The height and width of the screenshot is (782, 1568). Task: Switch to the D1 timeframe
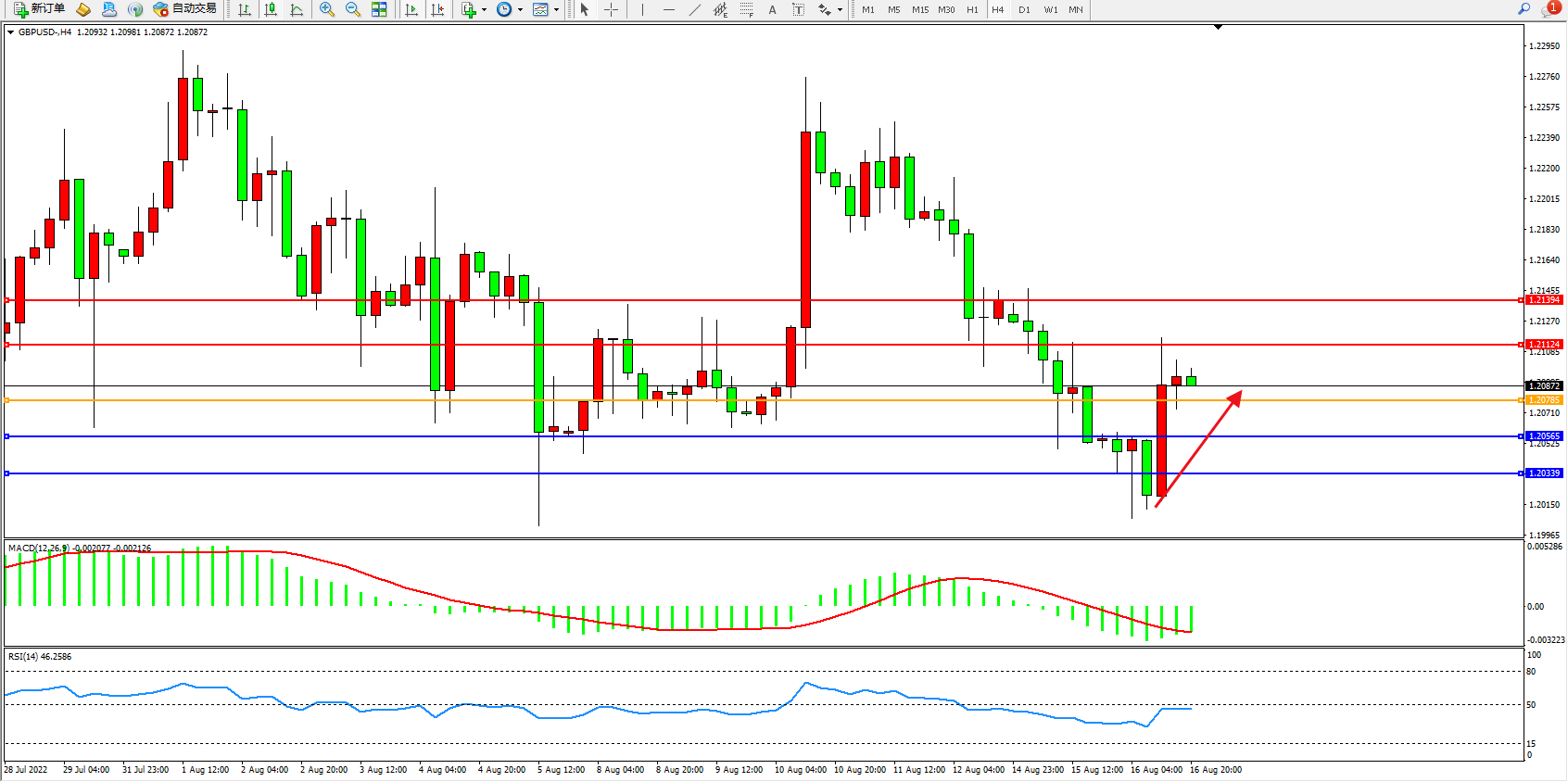click(1024, 9)
